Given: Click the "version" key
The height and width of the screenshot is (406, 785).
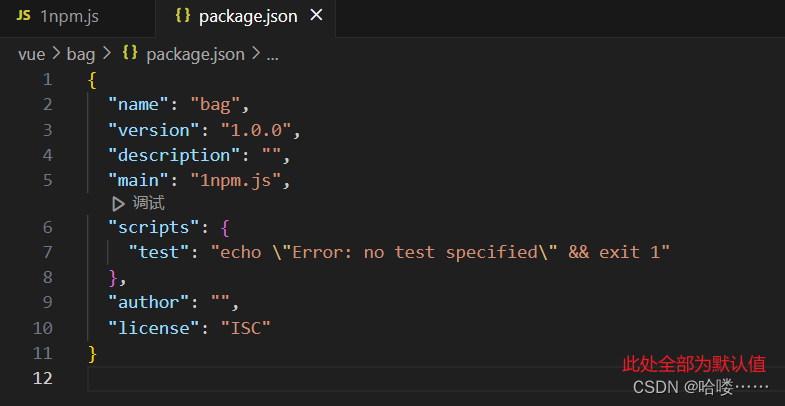Looking at the screenshot, I should click(x=154, y=130).
